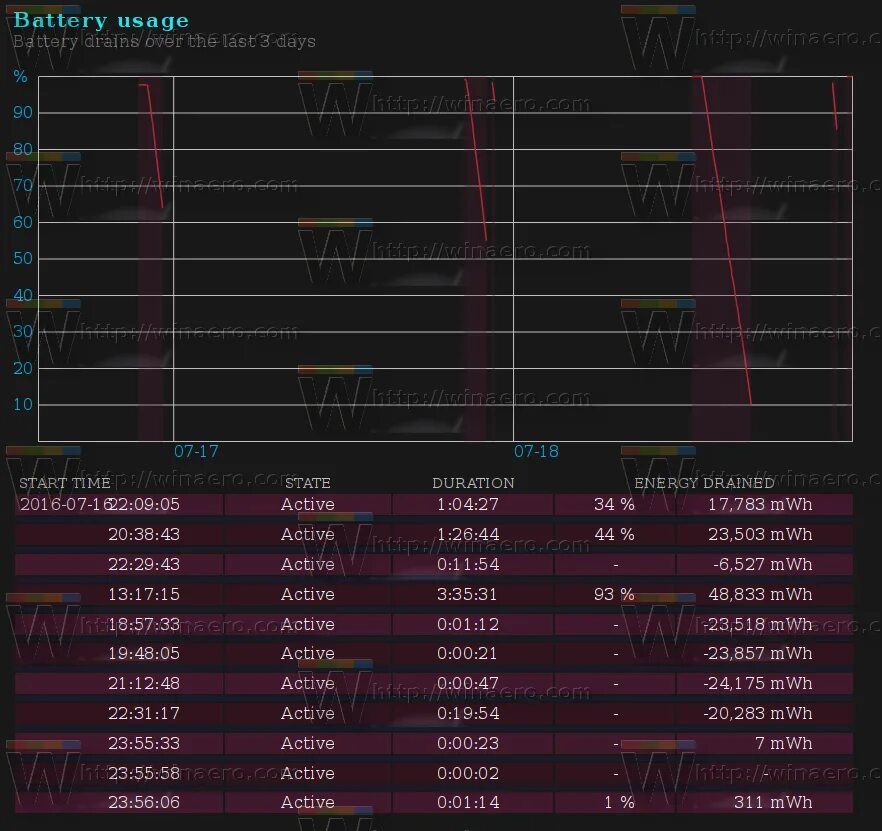Select duration 0:01:12
The height and width of the screenshot is (831, 882).
coord(468,624)
